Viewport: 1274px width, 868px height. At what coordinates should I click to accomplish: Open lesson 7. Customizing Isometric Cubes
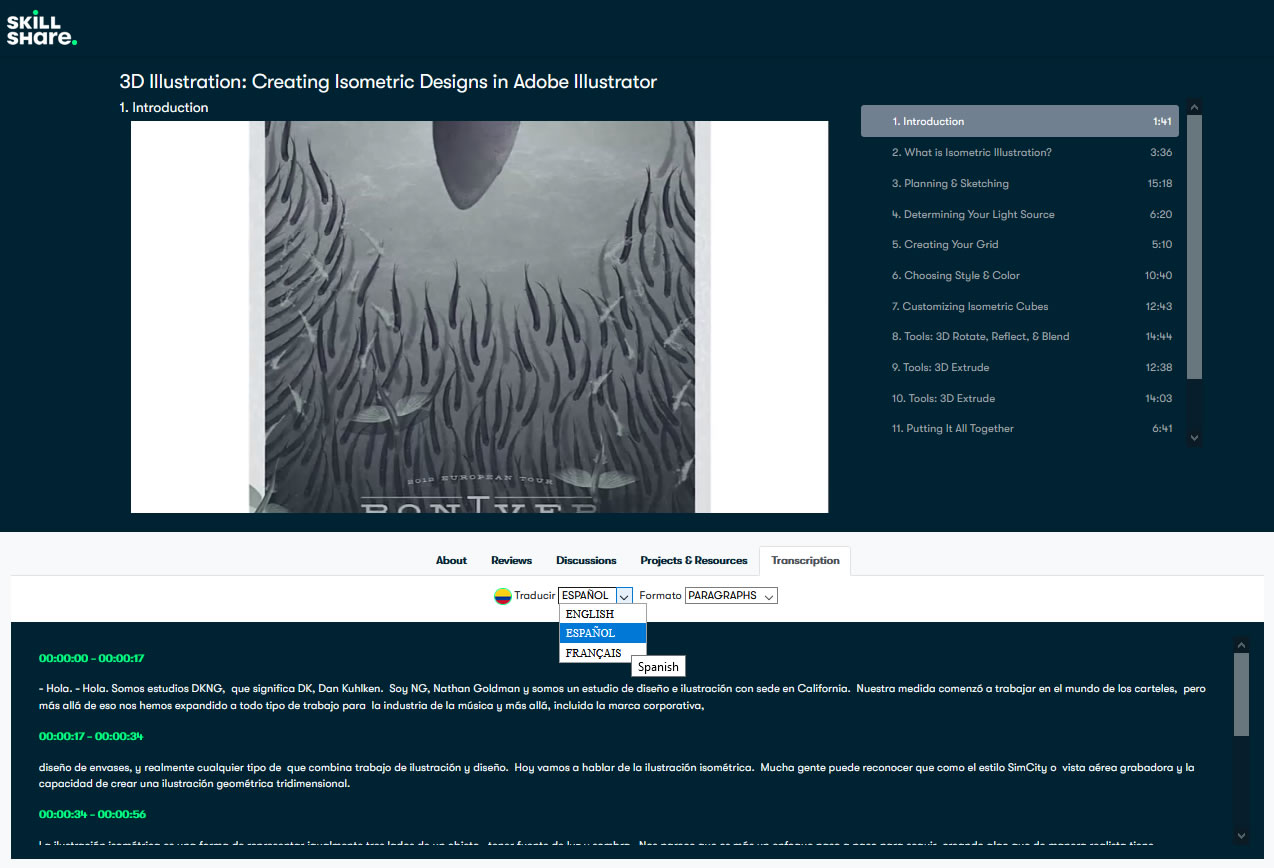(x=1020, y=306)
